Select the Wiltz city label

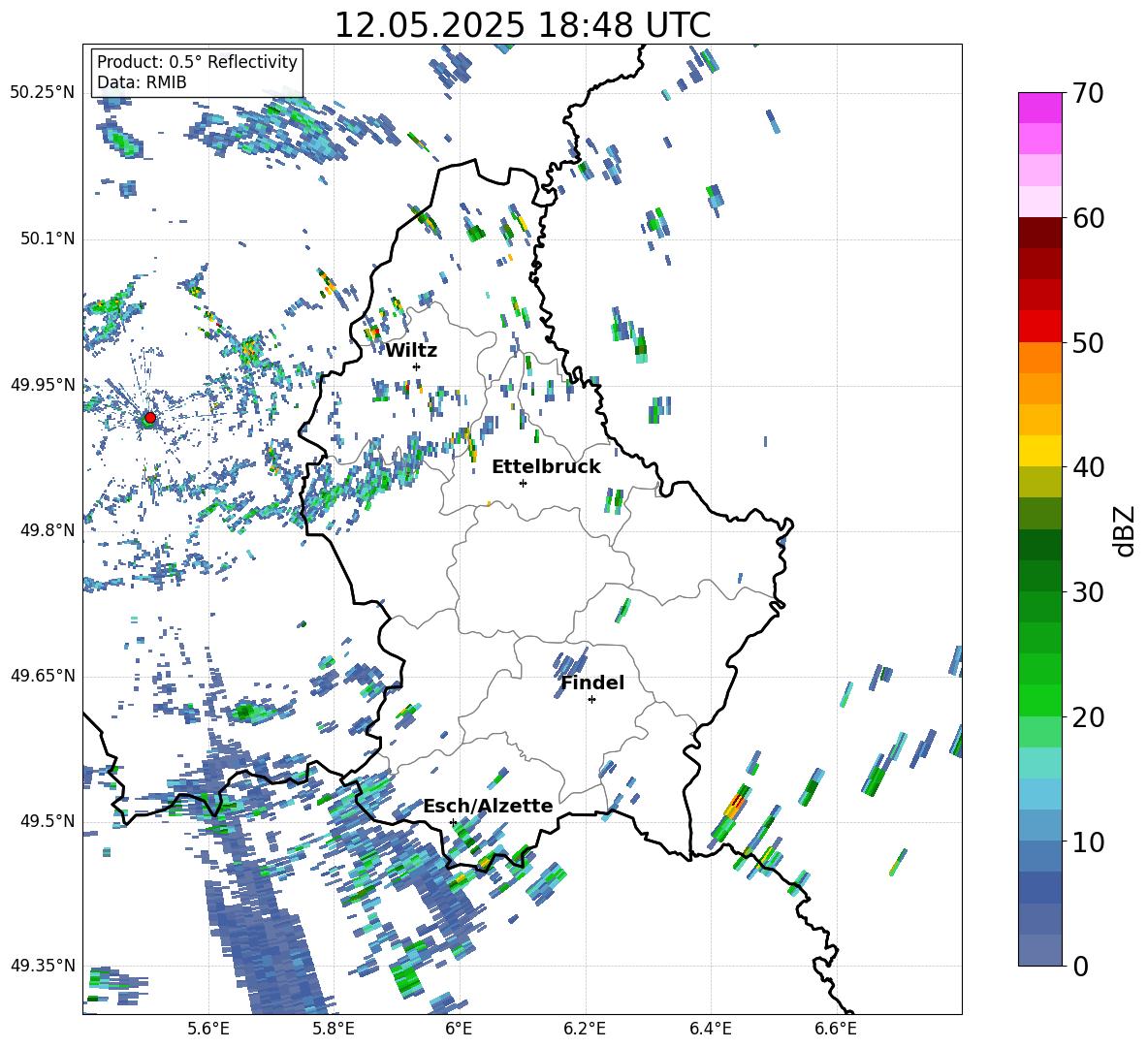(x=411, y=351)
